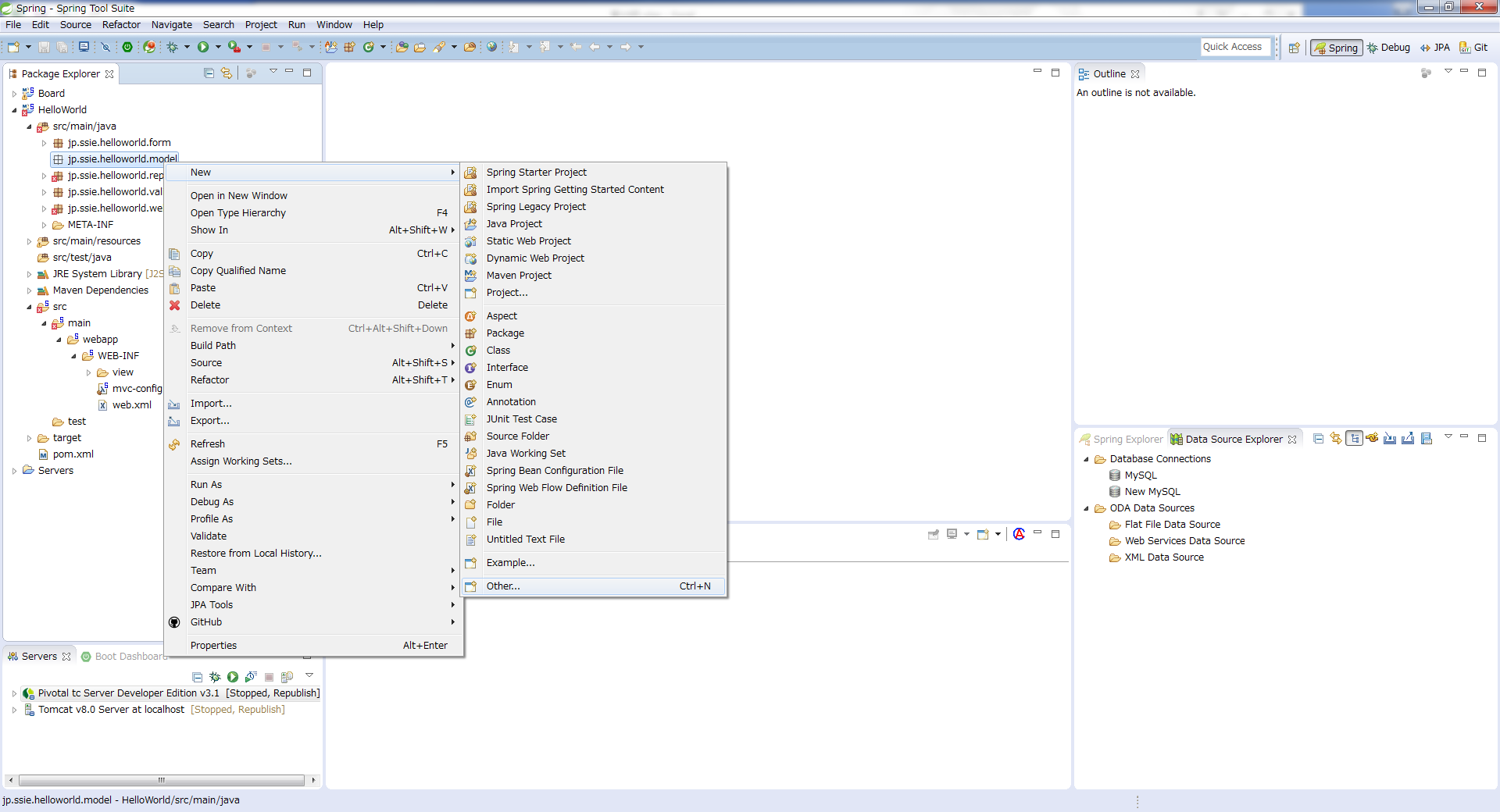The image size is (1500, 812).
Task: Click the Debug bug icon in main toolbar
Action: click(x=173, y=47)
